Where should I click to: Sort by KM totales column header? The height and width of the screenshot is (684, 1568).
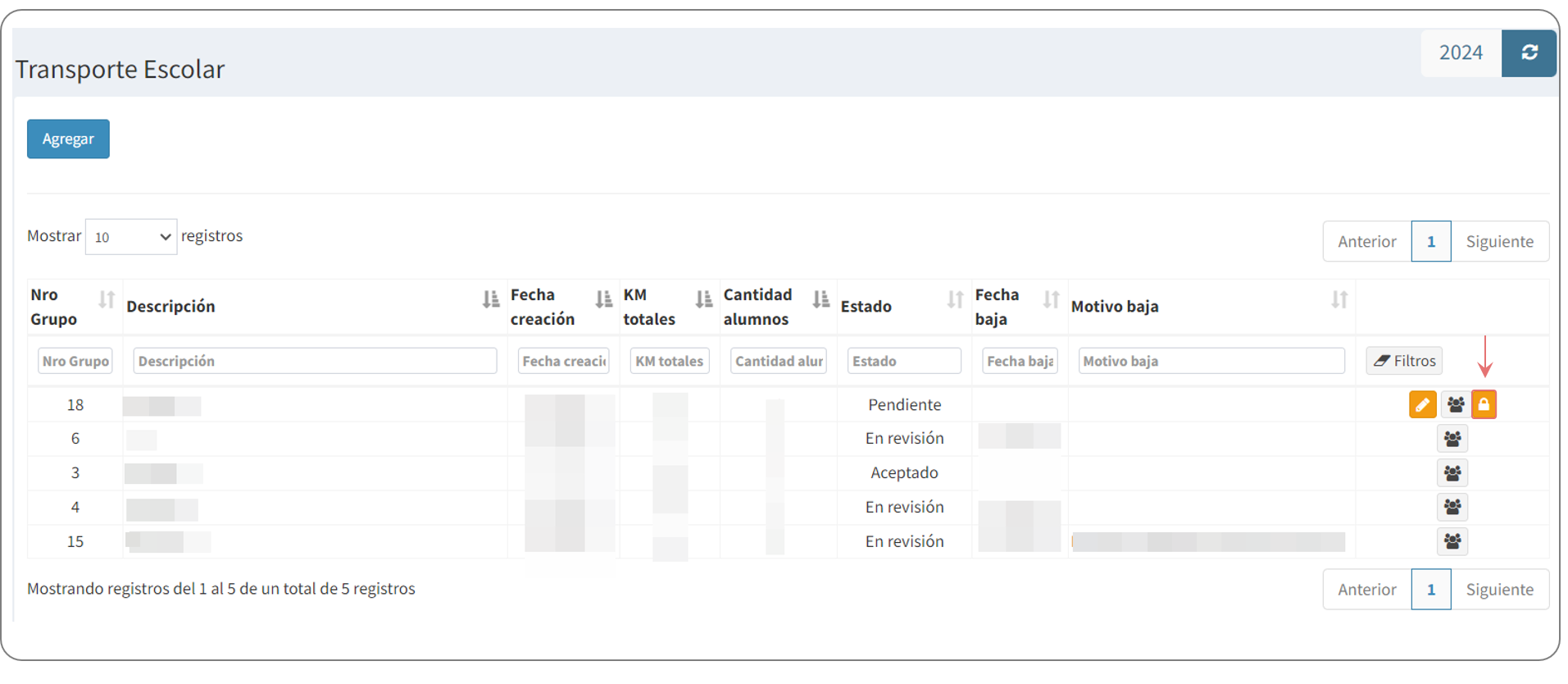point(703,300)
